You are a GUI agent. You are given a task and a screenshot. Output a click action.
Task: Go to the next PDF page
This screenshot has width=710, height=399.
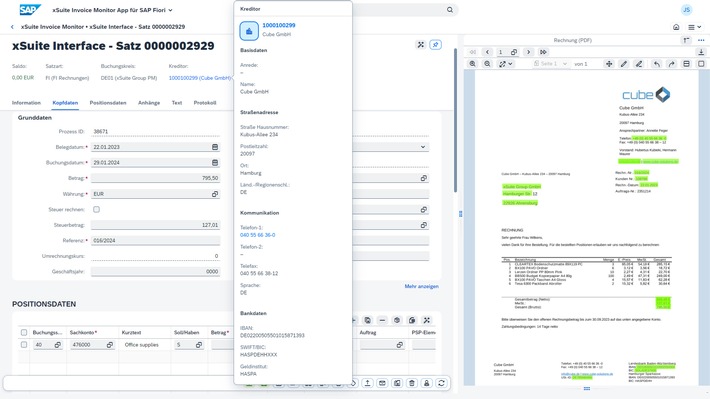528,52
